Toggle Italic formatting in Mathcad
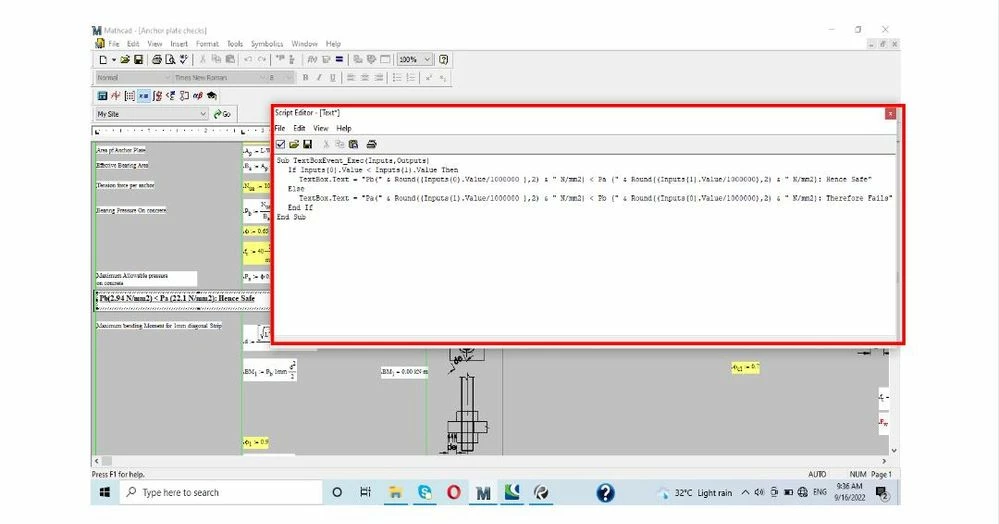The width and height of the screenshot is (999, 524). tap(319, 77)
